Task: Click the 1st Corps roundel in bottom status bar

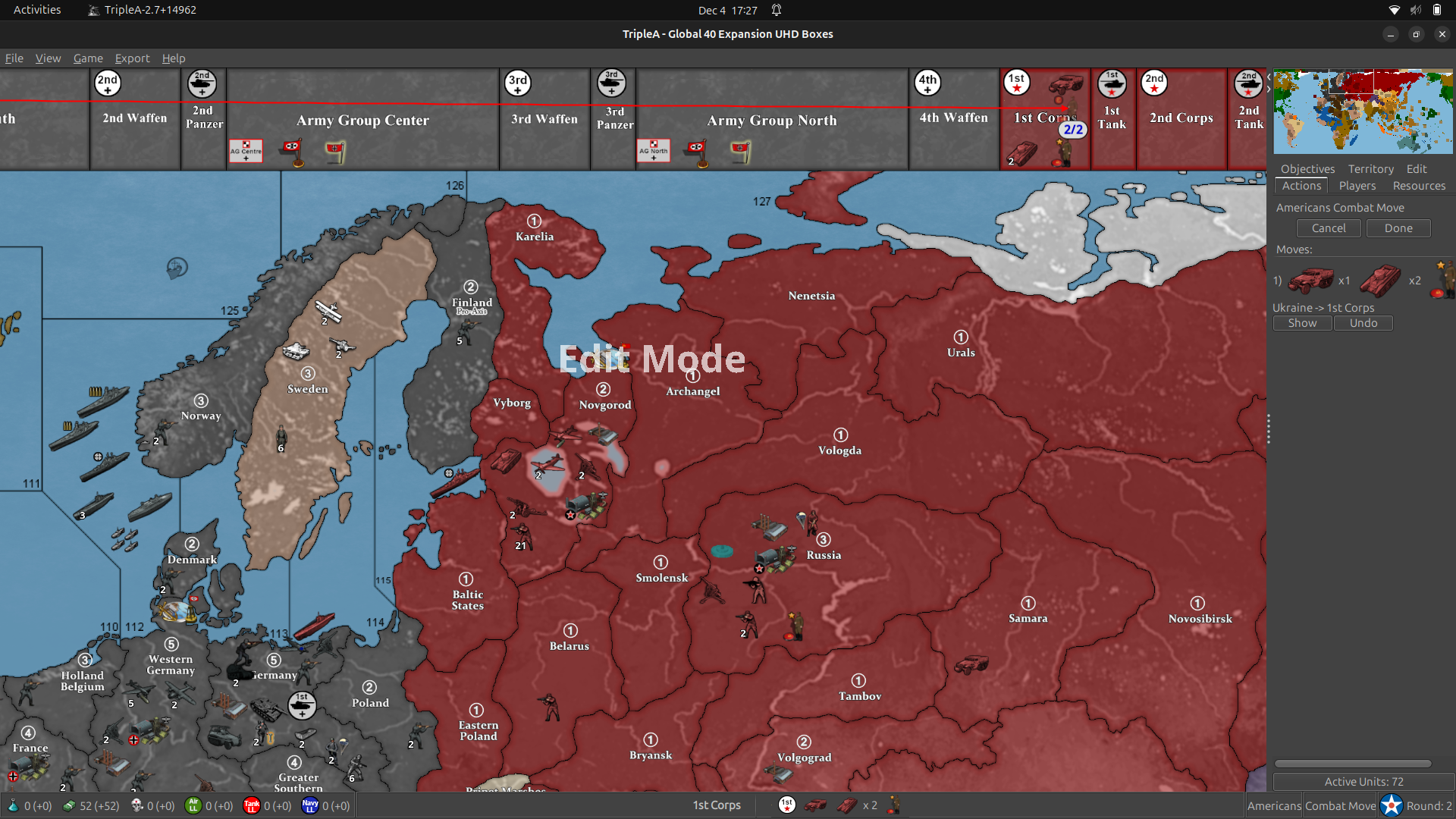Action: tap(787, 805)
